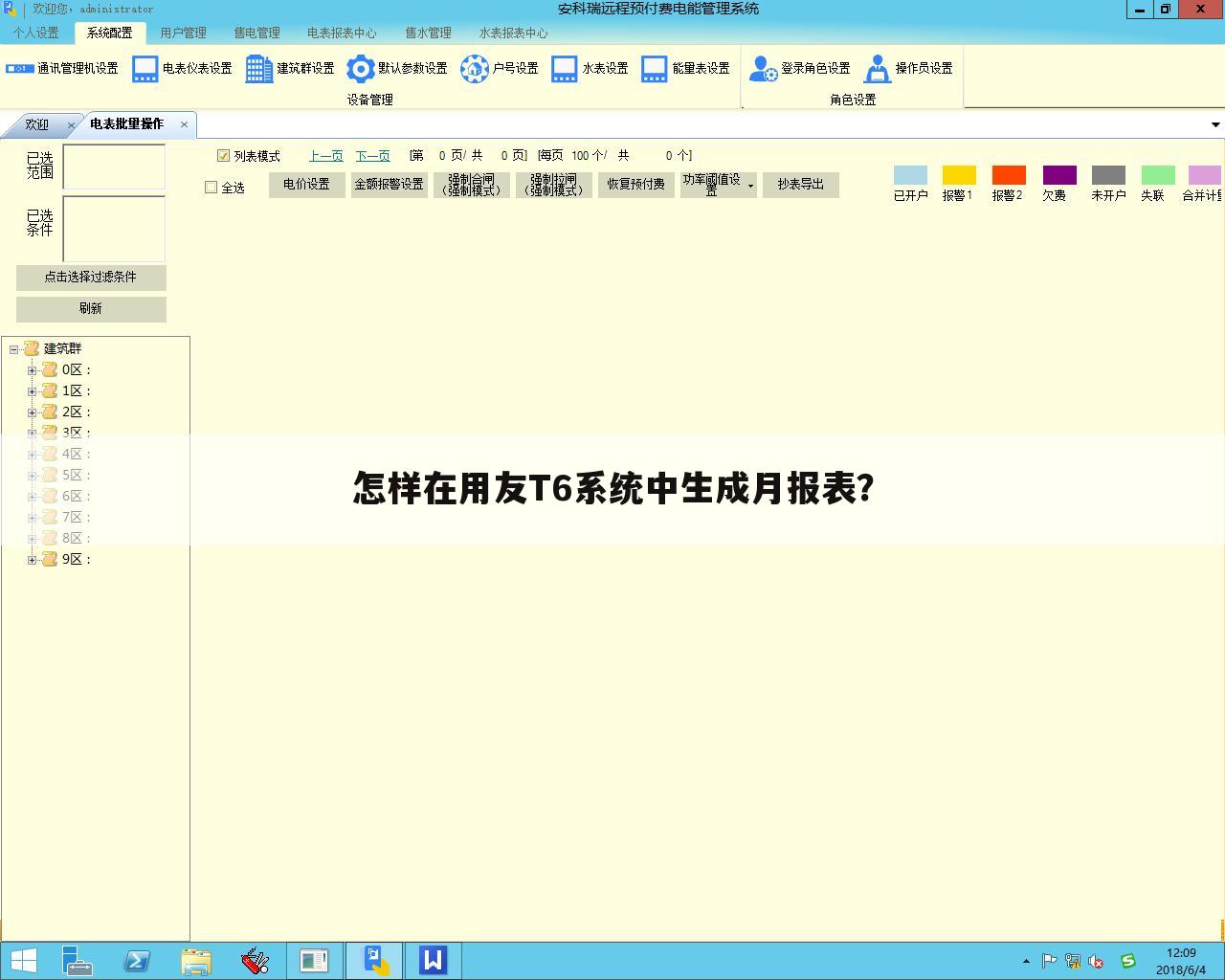Viewport: 1225px width, 980px height.
Task: Click the 抄表导出 button
Action: click(x=800, y=185)
